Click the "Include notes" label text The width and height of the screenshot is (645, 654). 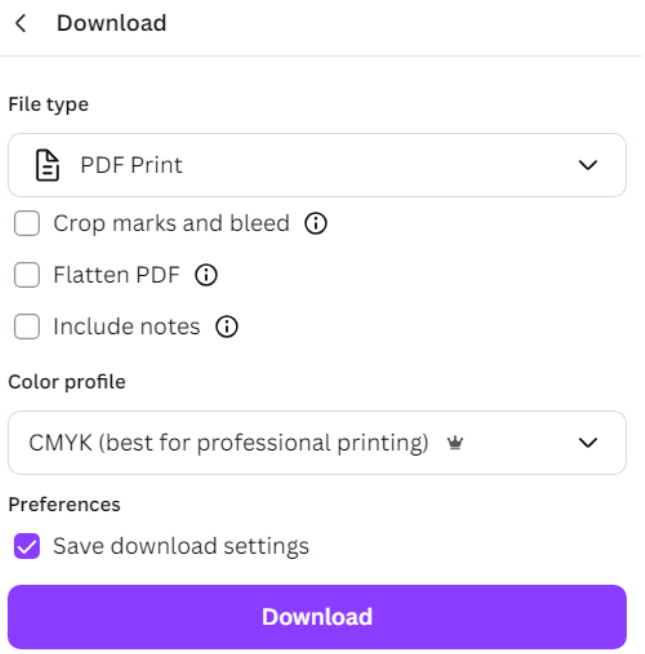[126, 327]
